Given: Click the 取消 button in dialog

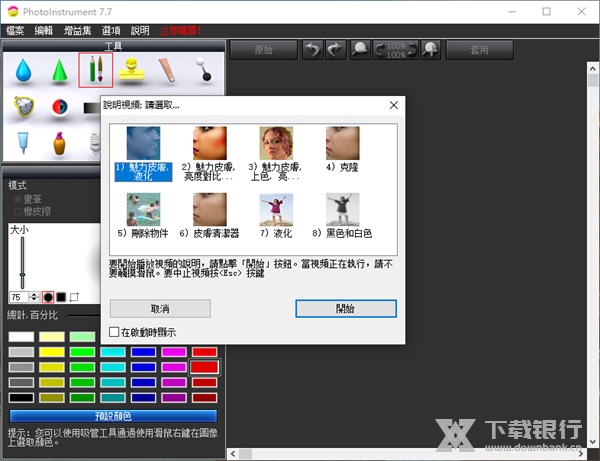Looking at the screenshot, I should 160,308.
